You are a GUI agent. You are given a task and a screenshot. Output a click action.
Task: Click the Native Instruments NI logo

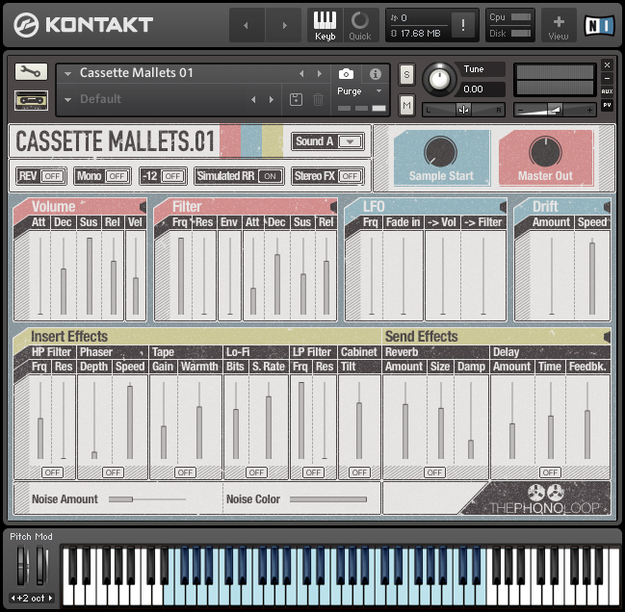tap(599, 26)
